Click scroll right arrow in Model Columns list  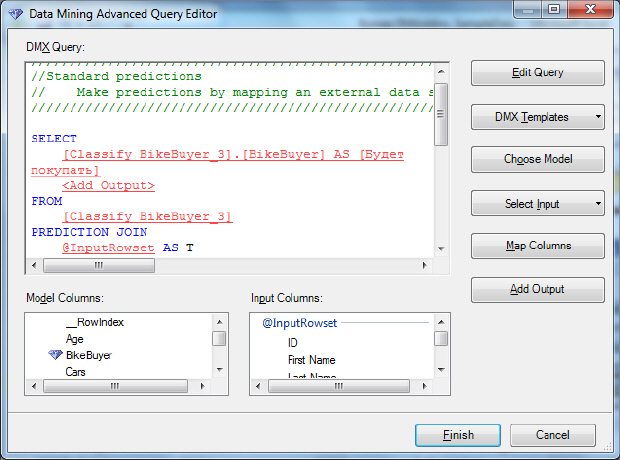click(202, 386)
